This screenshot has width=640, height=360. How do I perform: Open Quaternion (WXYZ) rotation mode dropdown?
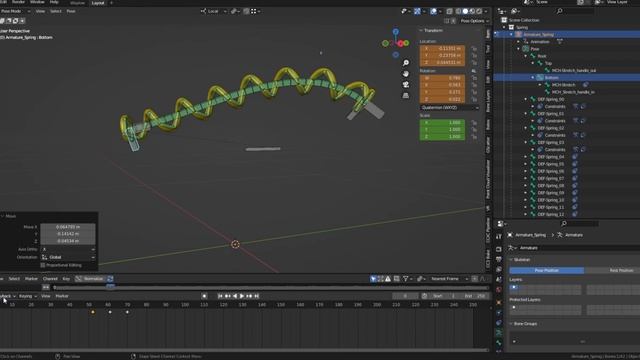pos(449,107)
